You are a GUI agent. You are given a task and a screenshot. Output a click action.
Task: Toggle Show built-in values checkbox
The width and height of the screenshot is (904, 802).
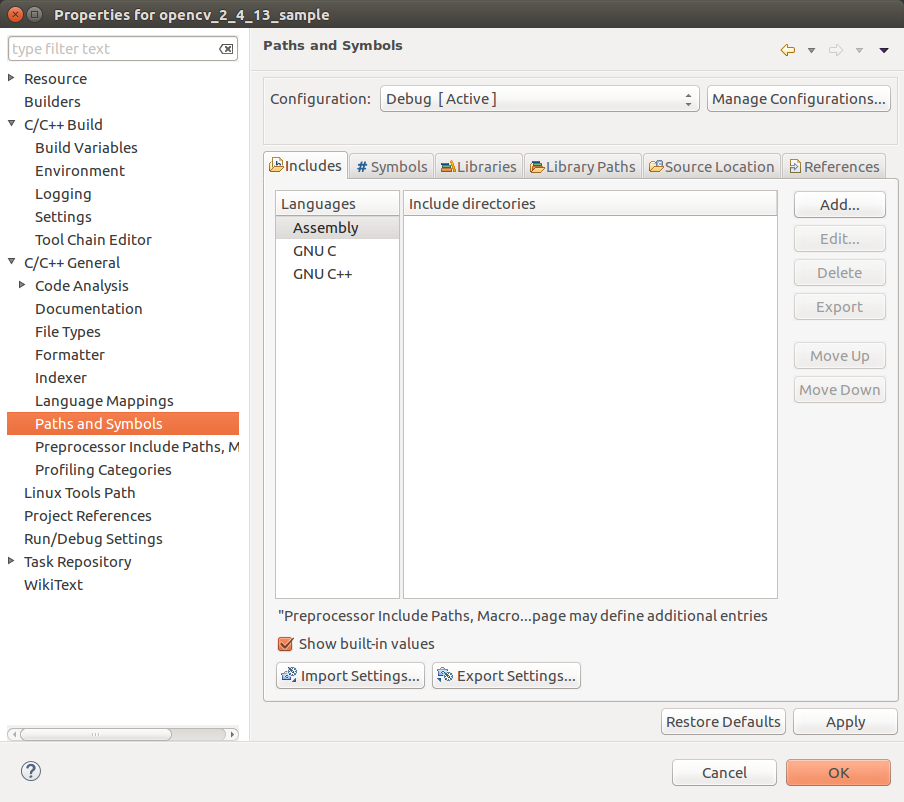[x=285, y=643]
